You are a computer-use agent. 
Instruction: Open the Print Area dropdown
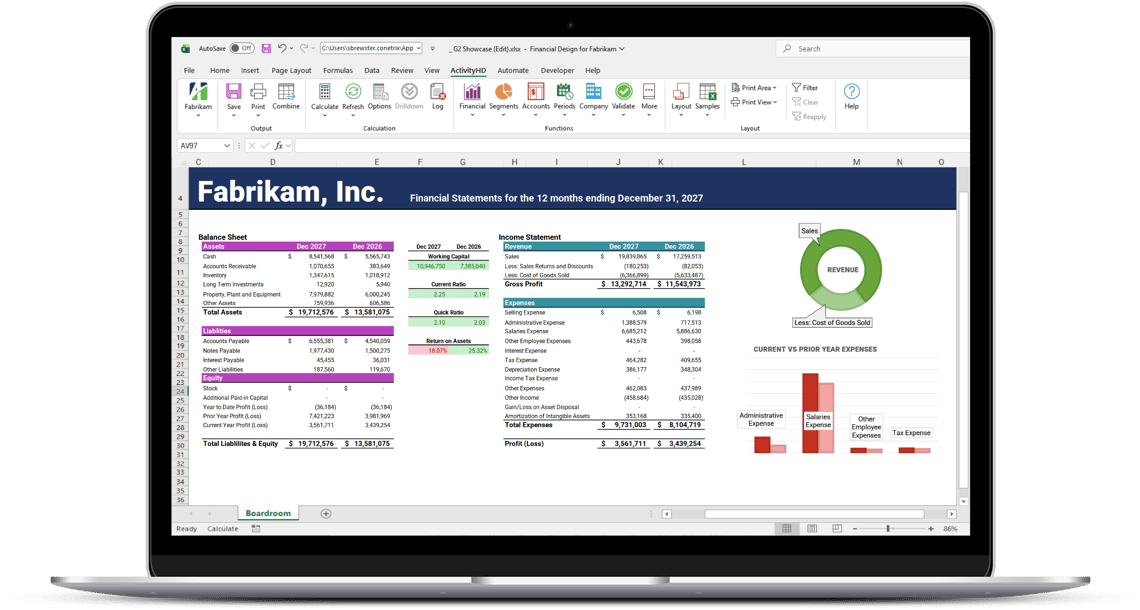pyautogui.click(x=754, y=88)
